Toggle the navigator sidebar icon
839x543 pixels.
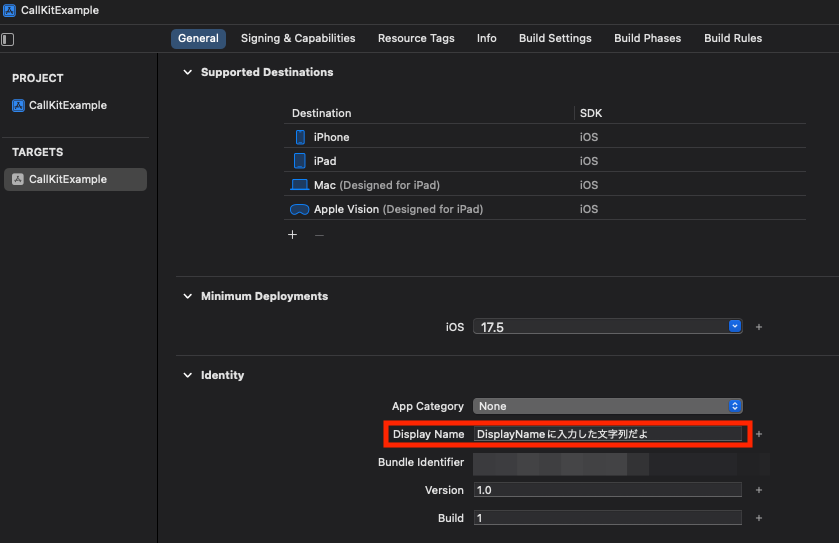coord(8,39)
